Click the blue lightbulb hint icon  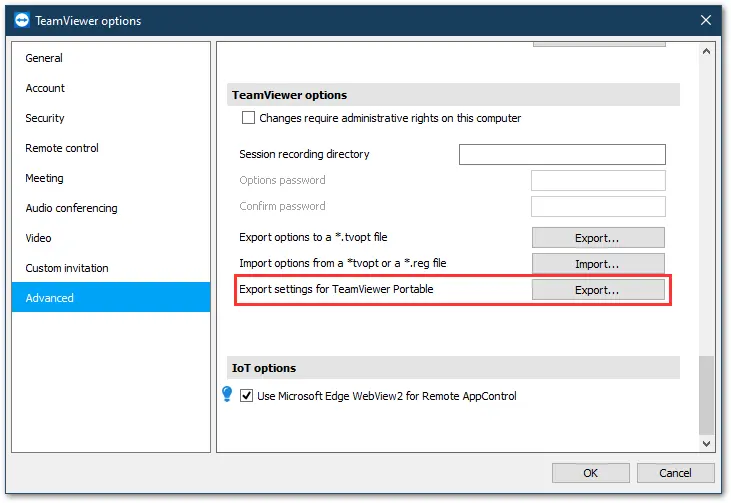coord(227,394)
